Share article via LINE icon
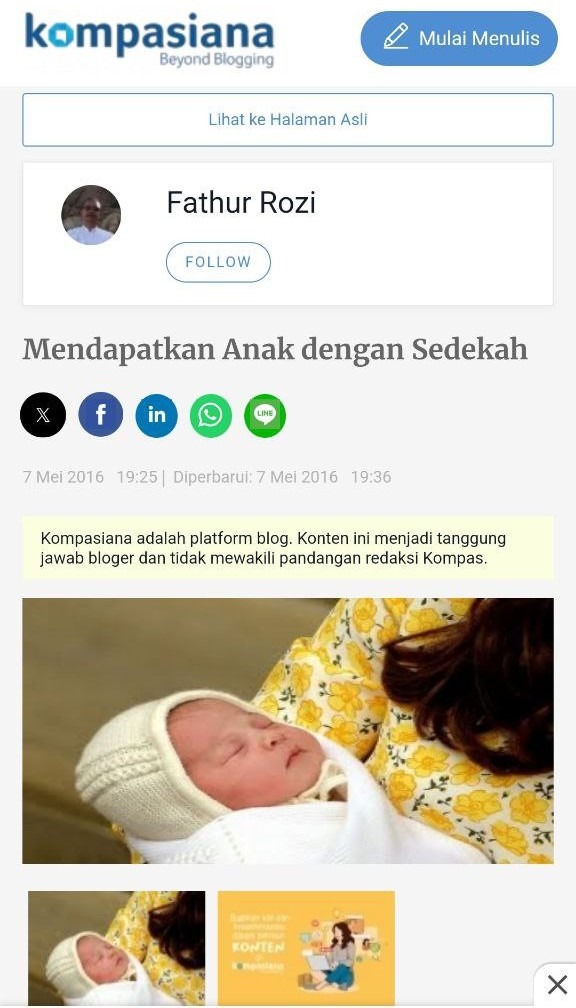Viewport: 576px width, 1008px height. pyautogui.click(x=265, y=415)
